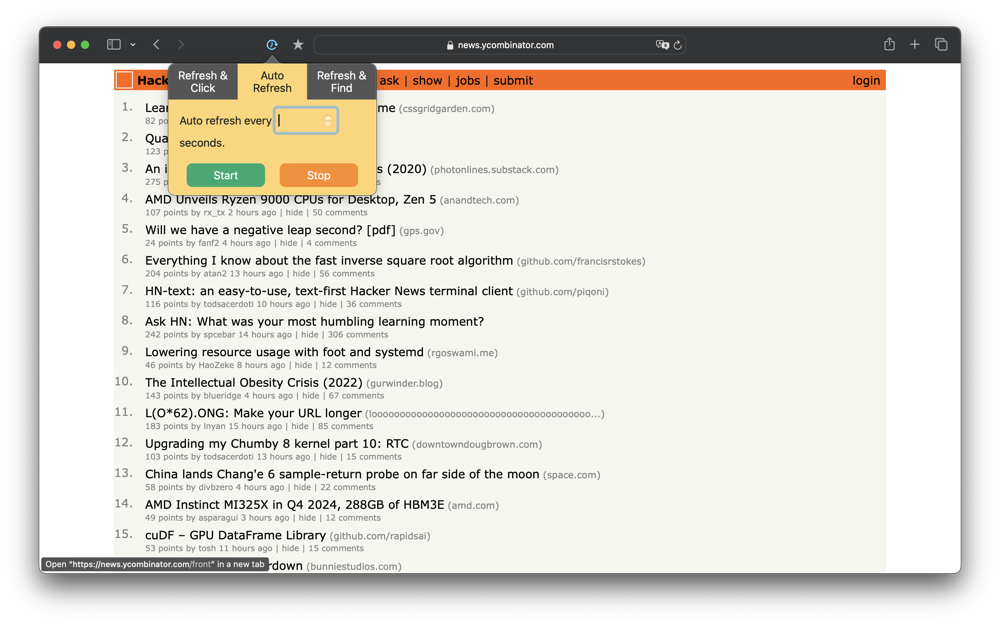
Task: Open AMD Instinct MI325X story
Action: click(294, 505)
